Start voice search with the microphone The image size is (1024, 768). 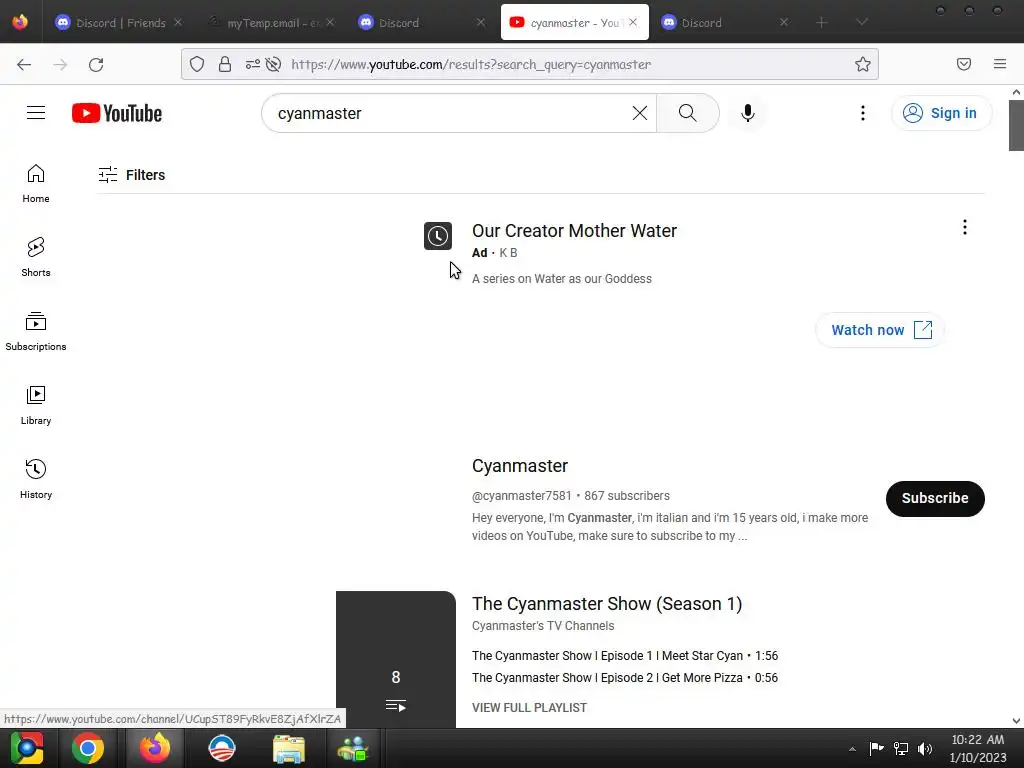coord(748,113)
